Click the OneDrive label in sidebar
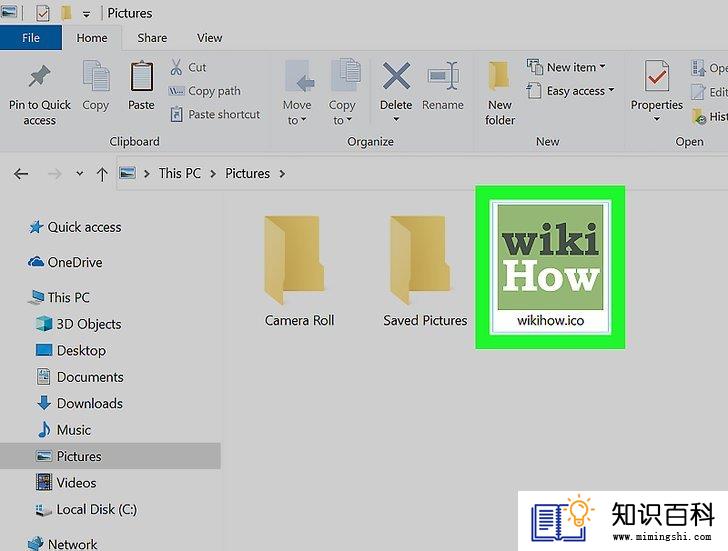Image resolution: width=728 pixels, height=551 pixels. pyautogui.click(x=75, y=262)
